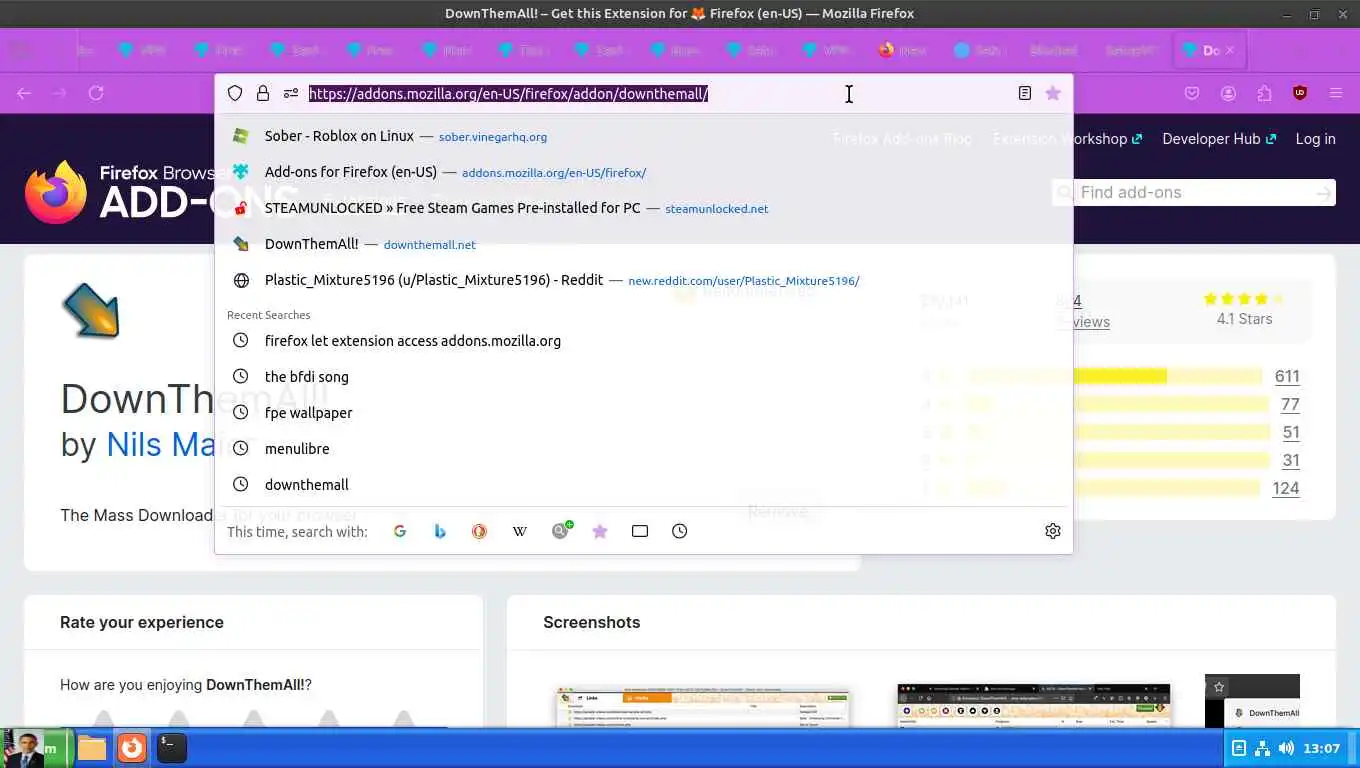1360x768 pixels.
Task: Close the active DownThemAll tab
Action: click(x=1230, y=50)
